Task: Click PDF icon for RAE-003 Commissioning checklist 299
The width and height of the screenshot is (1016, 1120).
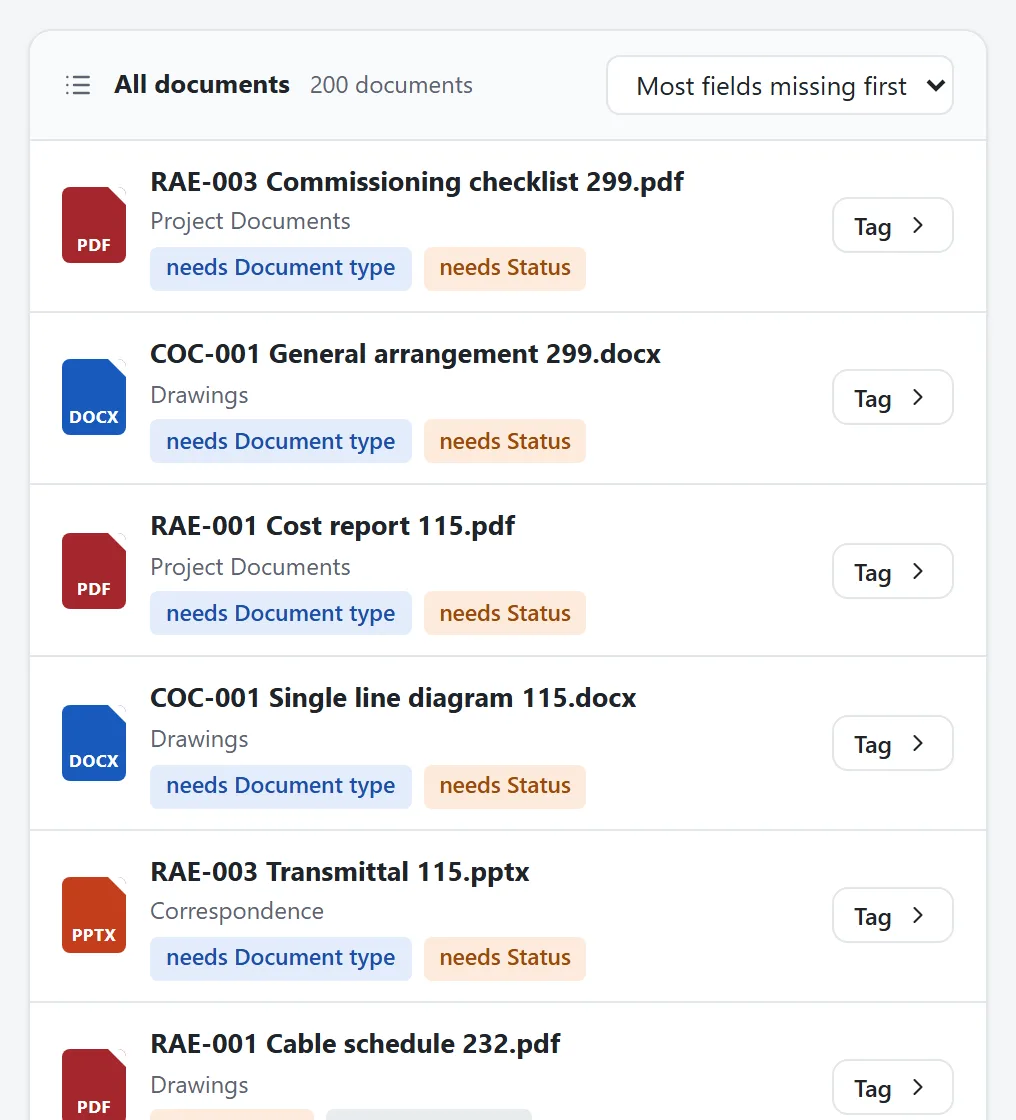Action: pos(94,225)
